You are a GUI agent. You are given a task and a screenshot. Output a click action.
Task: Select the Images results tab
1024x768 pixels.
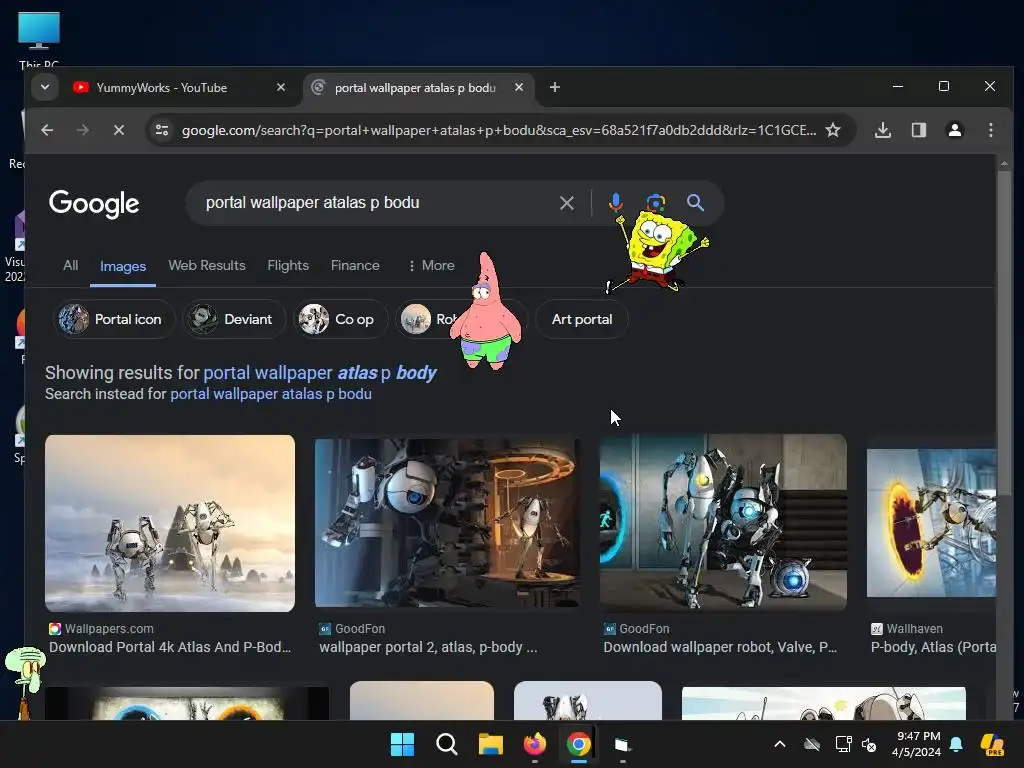(123, 266)
